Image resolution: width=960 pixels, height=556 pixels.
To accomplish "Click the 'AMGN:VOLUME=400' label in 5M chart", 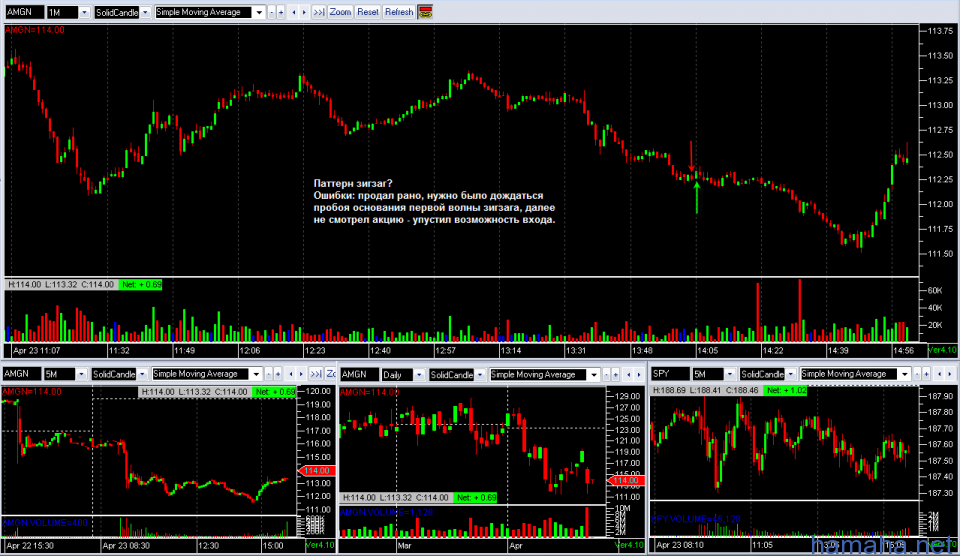I will (x=45, y=524).
